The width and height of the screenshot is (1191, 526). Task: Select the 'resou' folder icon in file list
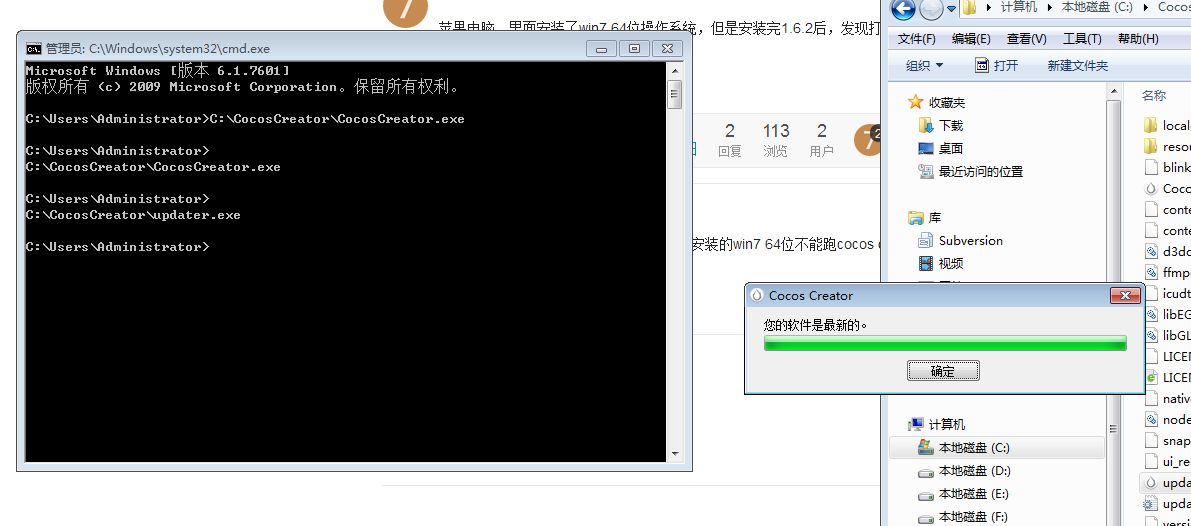tap(1150, 146)
